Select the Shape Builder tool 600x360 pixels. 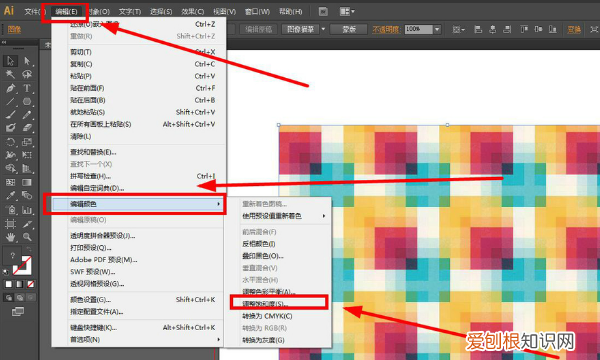[x=10, y=169]
